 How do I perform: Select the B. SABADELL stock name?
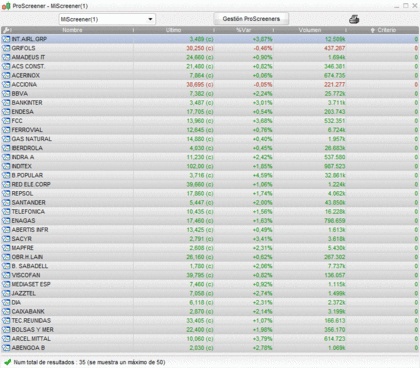[30, 266]
